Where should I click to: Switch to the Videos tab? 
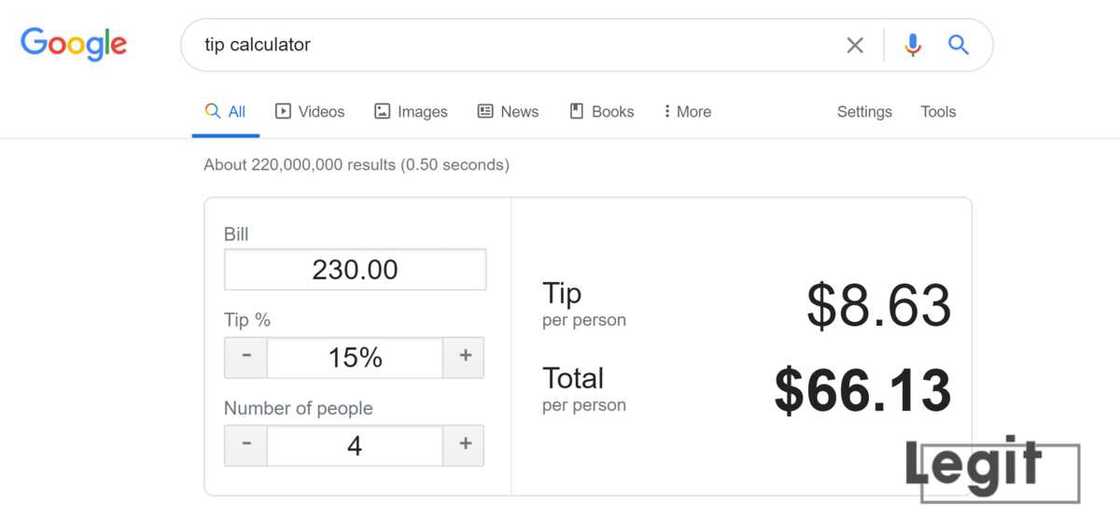pos(310,112)
